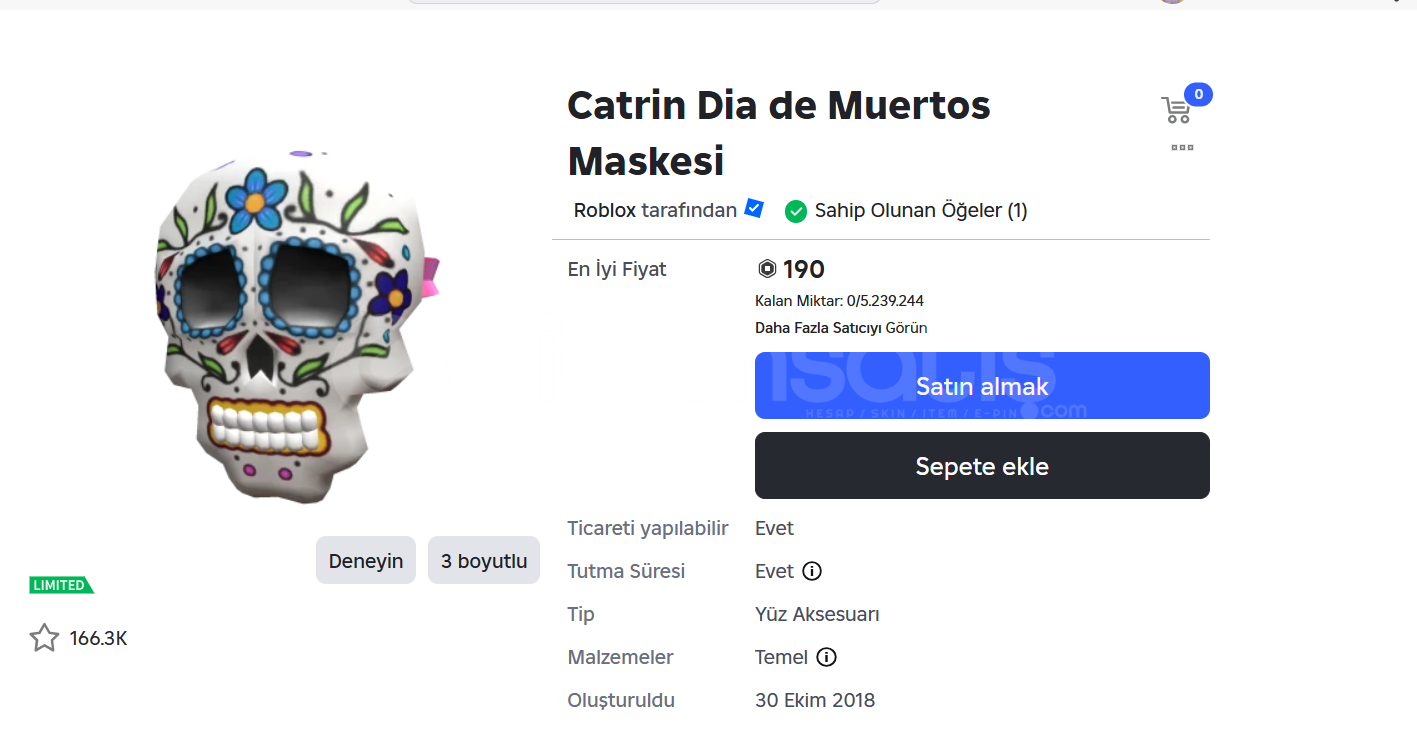Show info for Tutma Süresi

coord(812,571)
